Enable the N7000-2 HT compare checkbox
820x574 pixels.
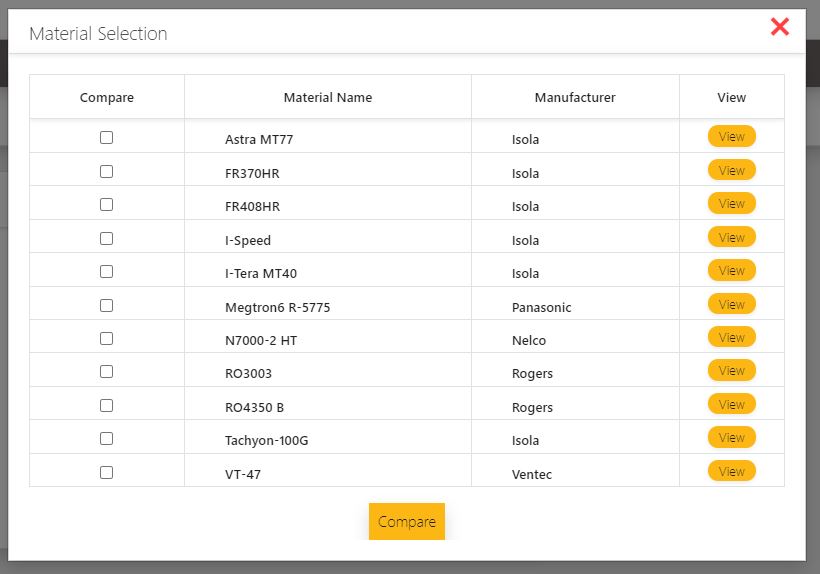pyautogui.click(x=106, y=338)
